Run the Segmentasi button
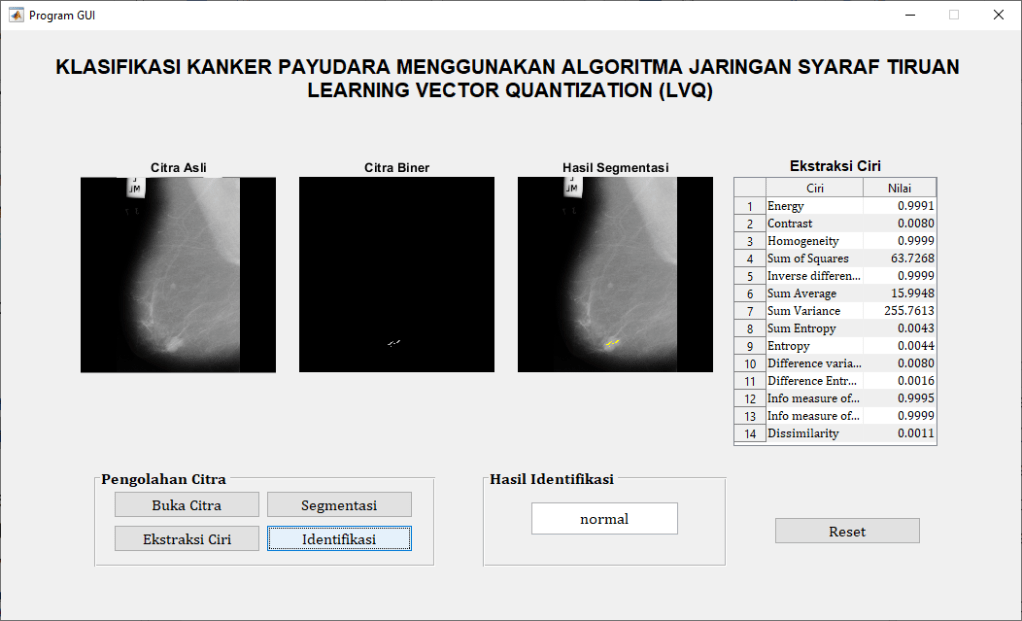This screenshot has width=1022, height=621. (339, 505)
